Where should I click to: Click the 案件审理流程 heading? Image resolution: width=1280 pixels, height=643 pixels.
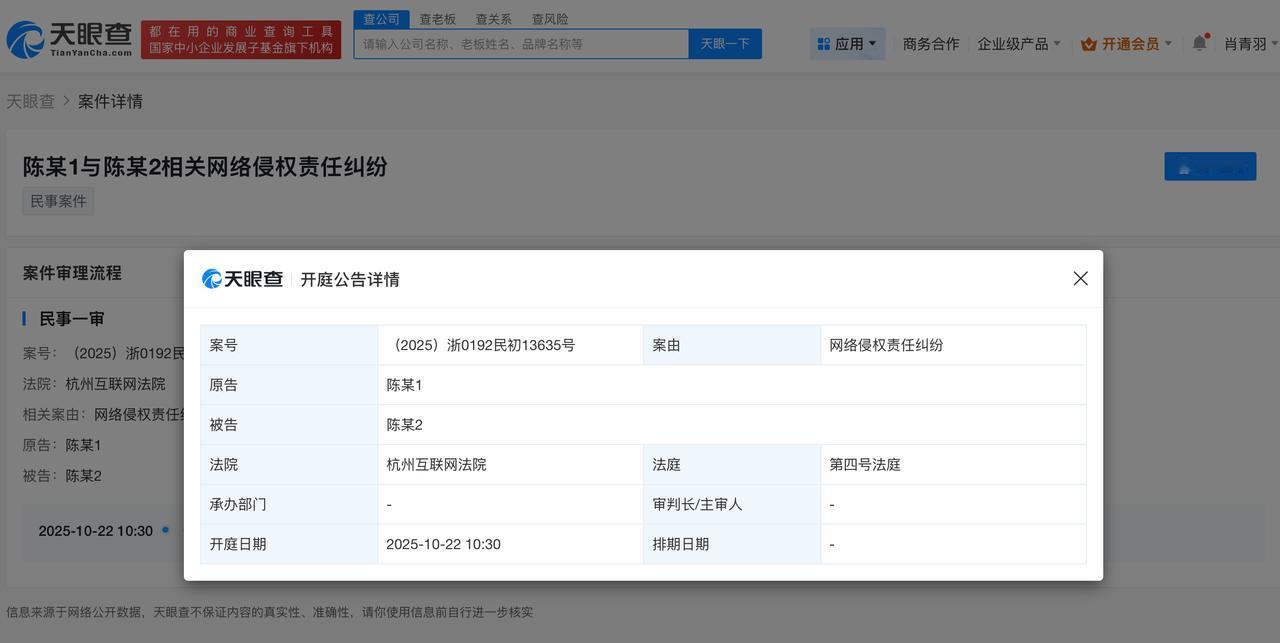(72, 273)
